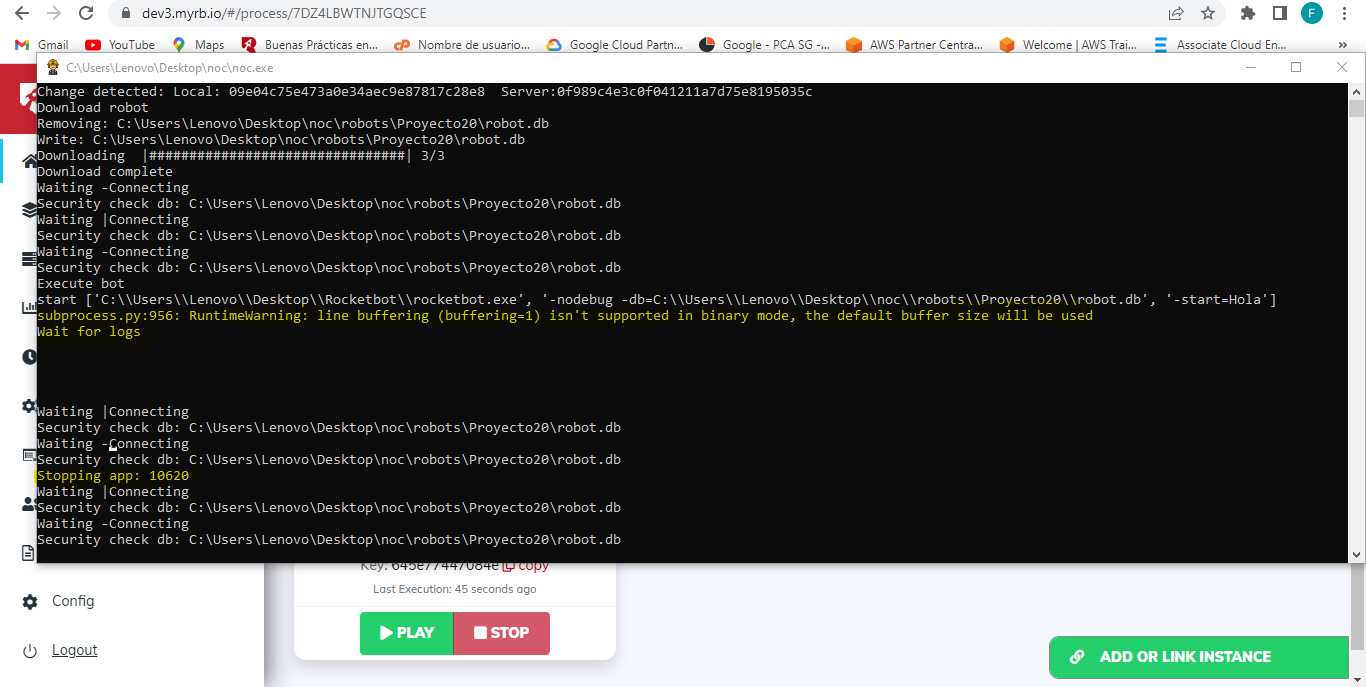Click the Logout link in sidebar

75,650
